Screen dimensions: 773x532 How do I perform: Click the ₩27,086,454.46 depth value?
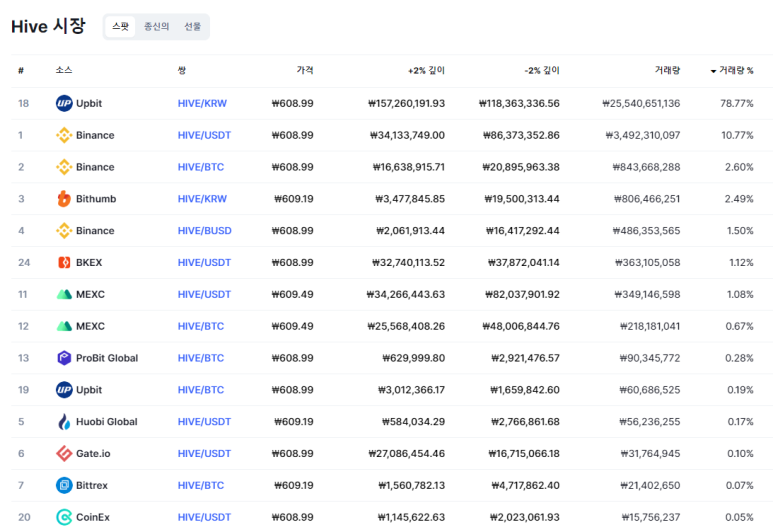pos(407,453)
